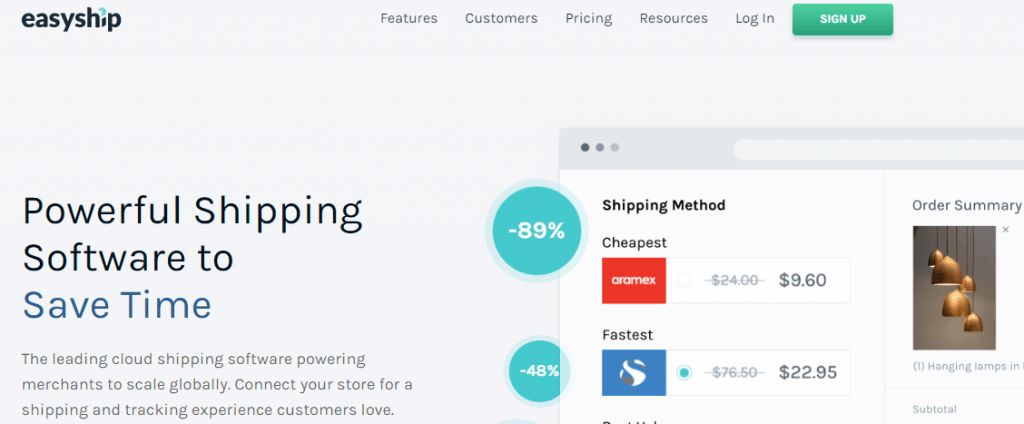Click the $9.60 discounted price
Image resolution: width=1024 pixels, height=424 pixels.
803,281
